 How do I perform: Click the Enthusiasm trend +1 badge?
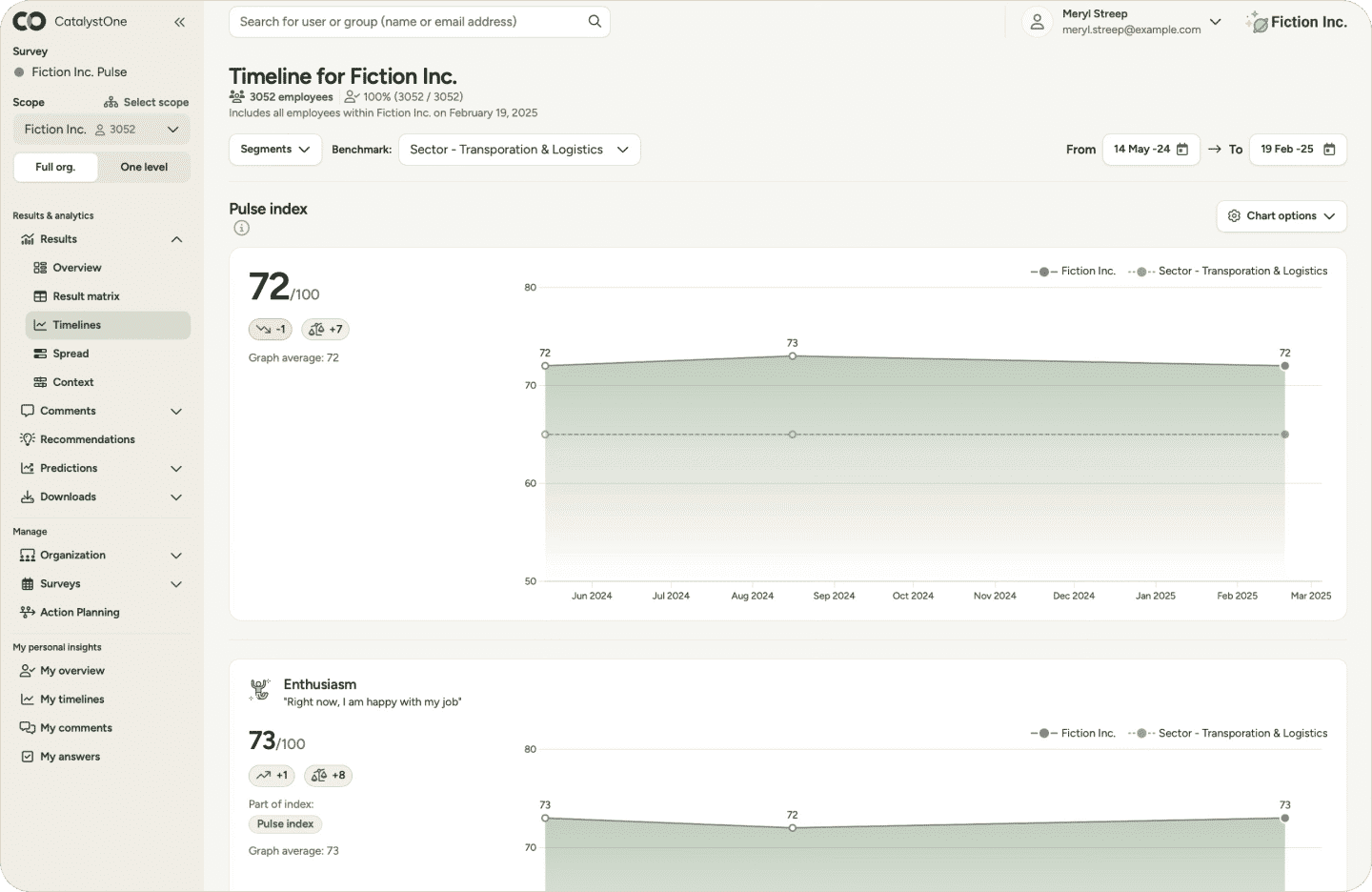point(272,776)
